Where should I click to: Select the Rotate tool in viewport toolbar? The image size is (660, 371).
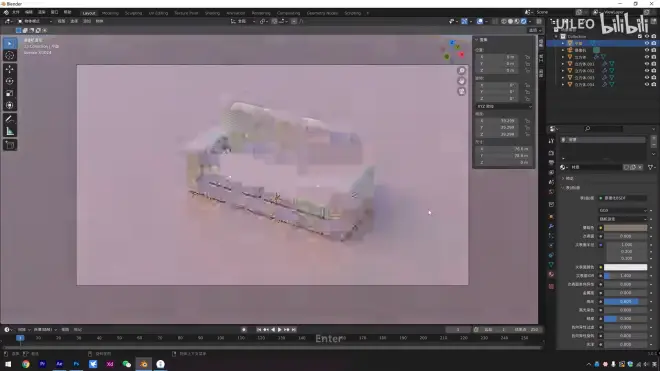click(x=10, y=81)
